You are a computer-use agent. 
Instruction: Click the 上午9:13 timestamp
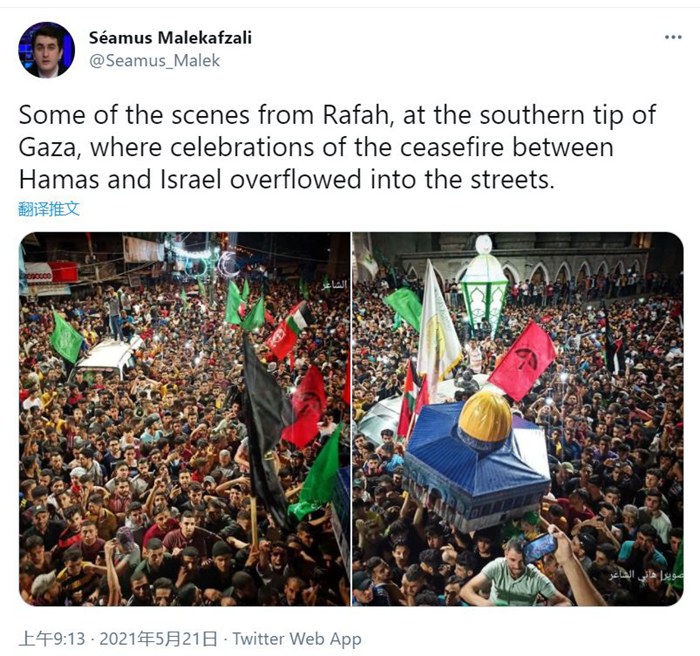click(51, 639)
